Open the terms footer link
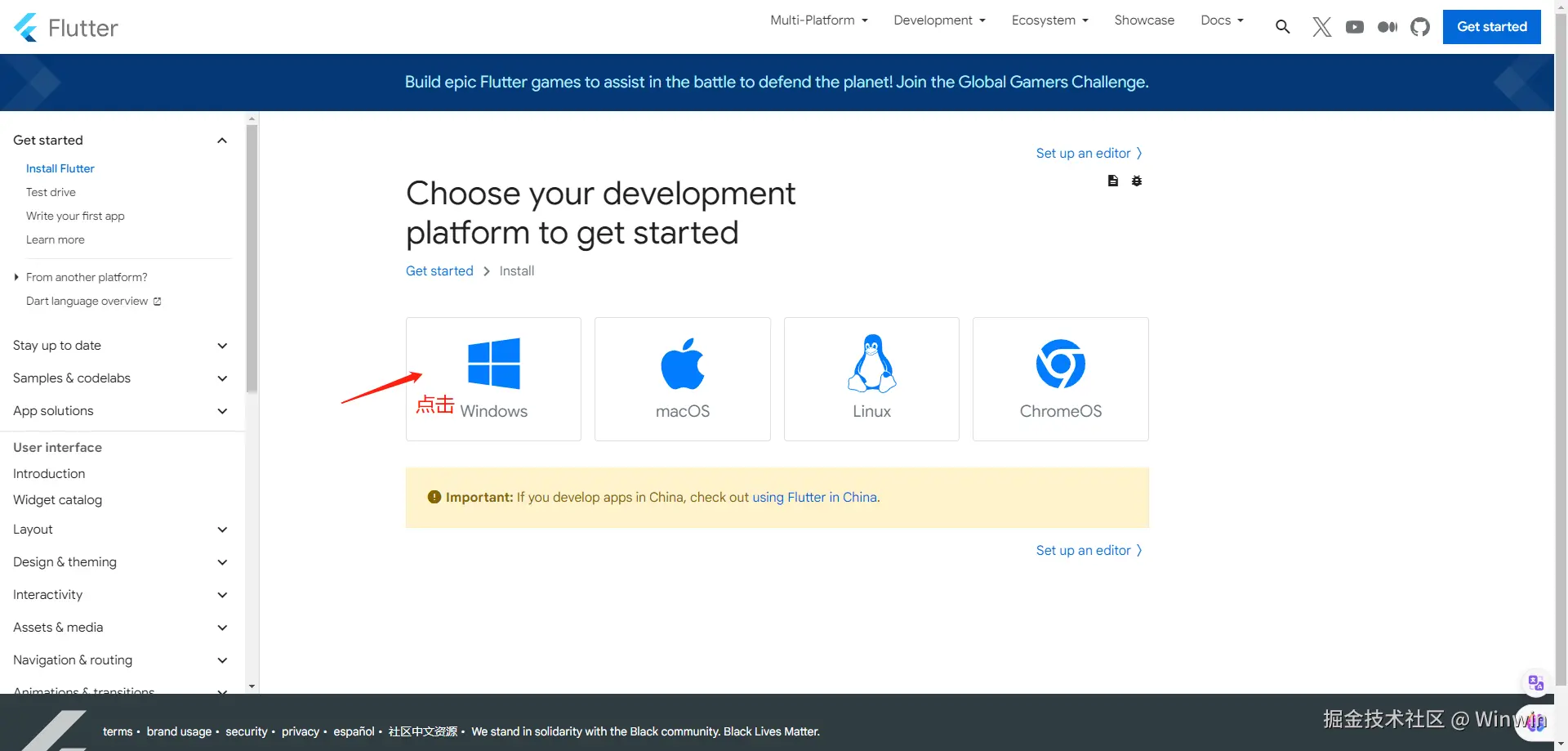 [118, 731]
